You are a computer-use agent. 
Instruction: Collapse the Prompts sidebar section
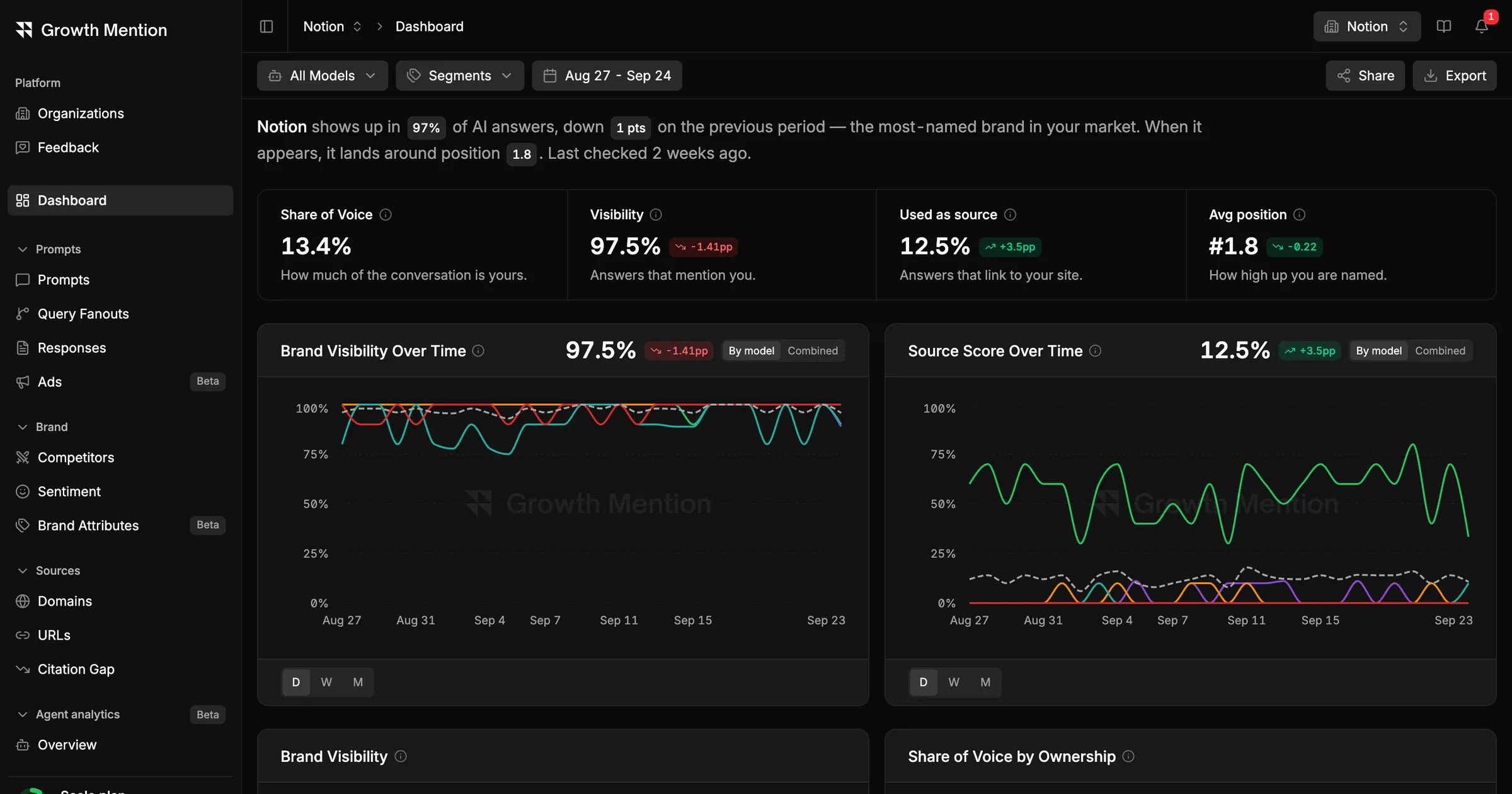click(x=49, y=250)
